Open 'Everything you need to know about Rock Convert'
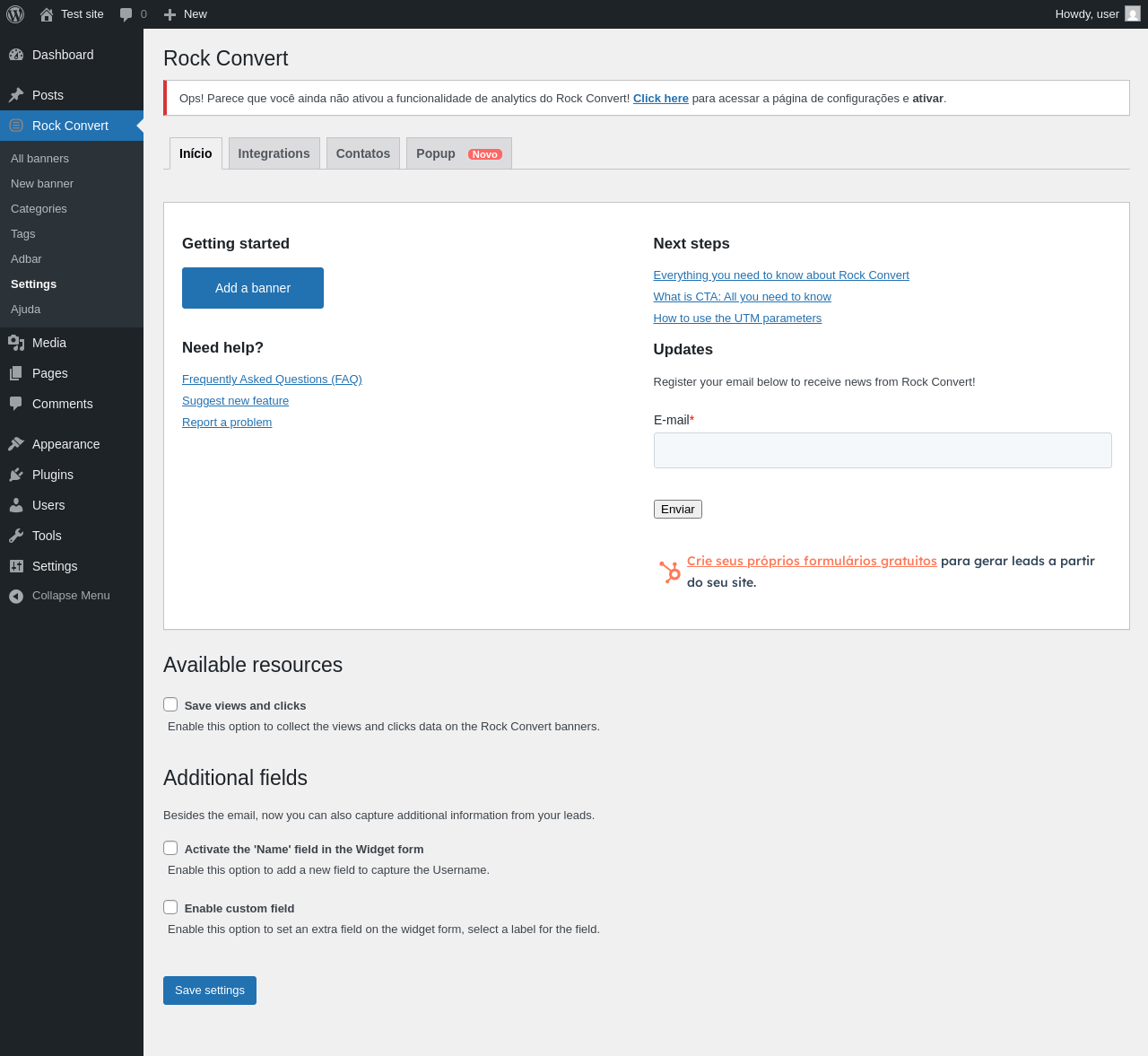 click(781, 275)
